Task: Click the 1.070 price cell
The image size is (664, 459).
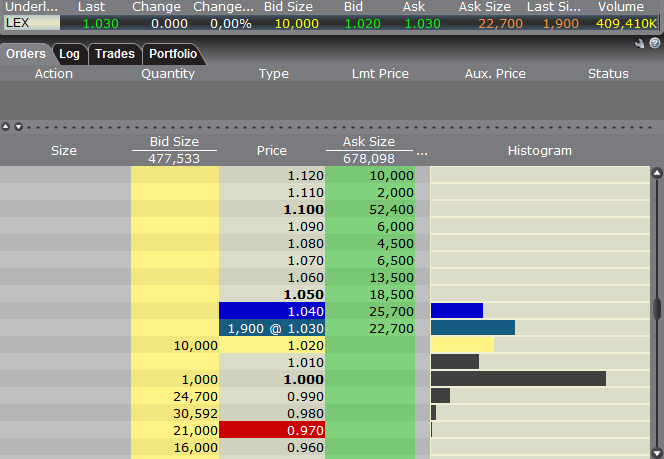Action: 272,260
